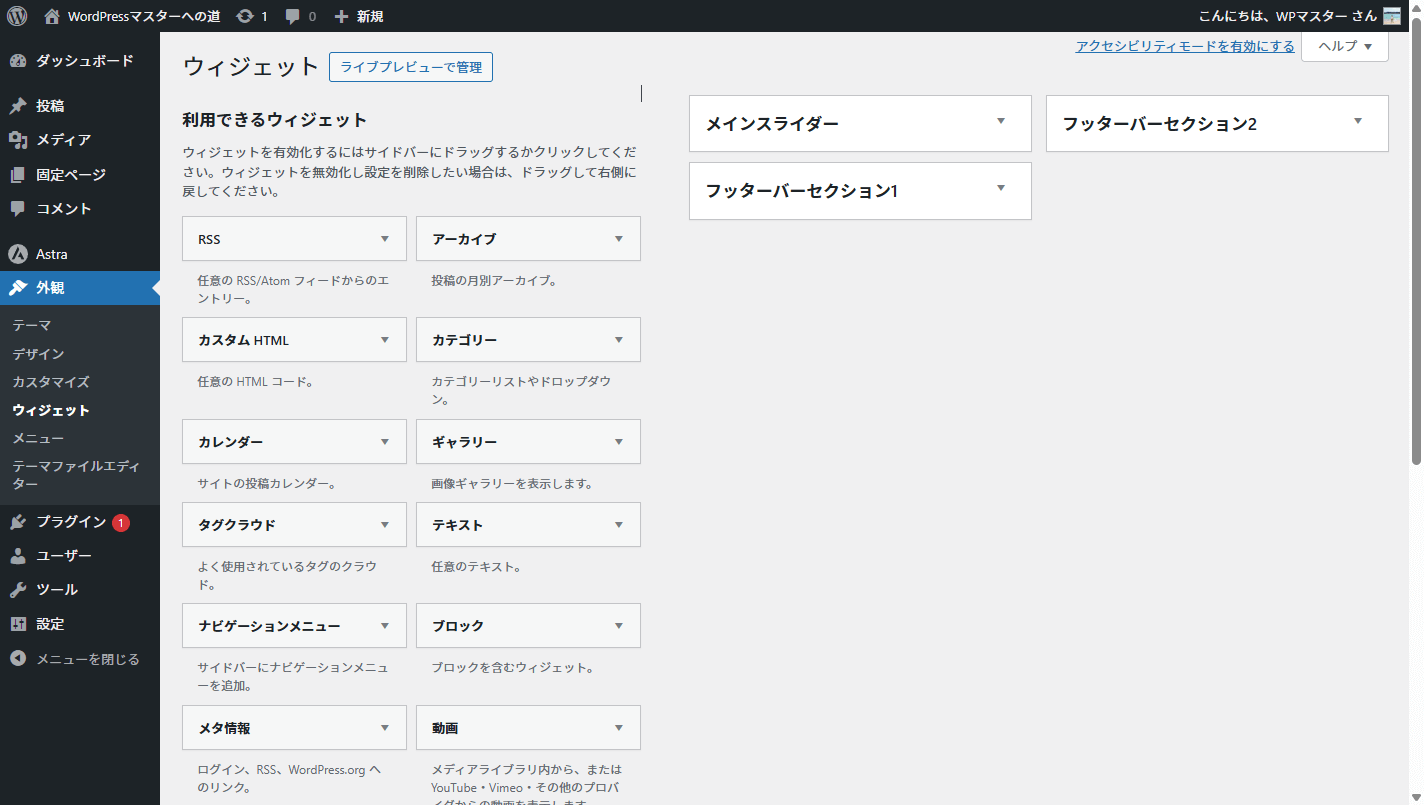The width and height of the screenshot is (1424, 805).
Task: Open the ヘルプ dropdown tab
Action: click(x=1344, y=46)
